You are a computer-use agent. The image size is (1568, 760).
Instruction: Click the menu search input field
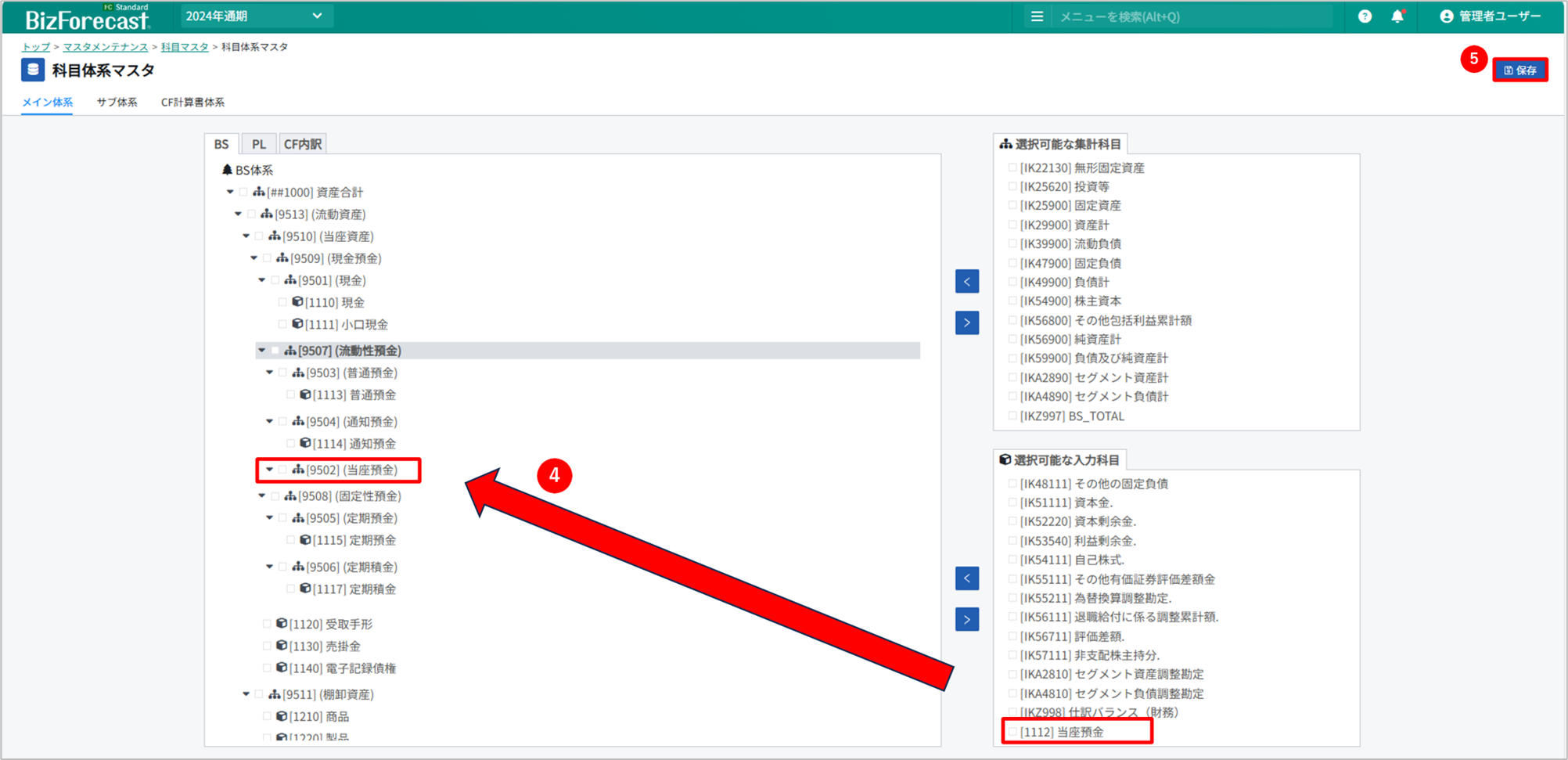coord(1189,16)
